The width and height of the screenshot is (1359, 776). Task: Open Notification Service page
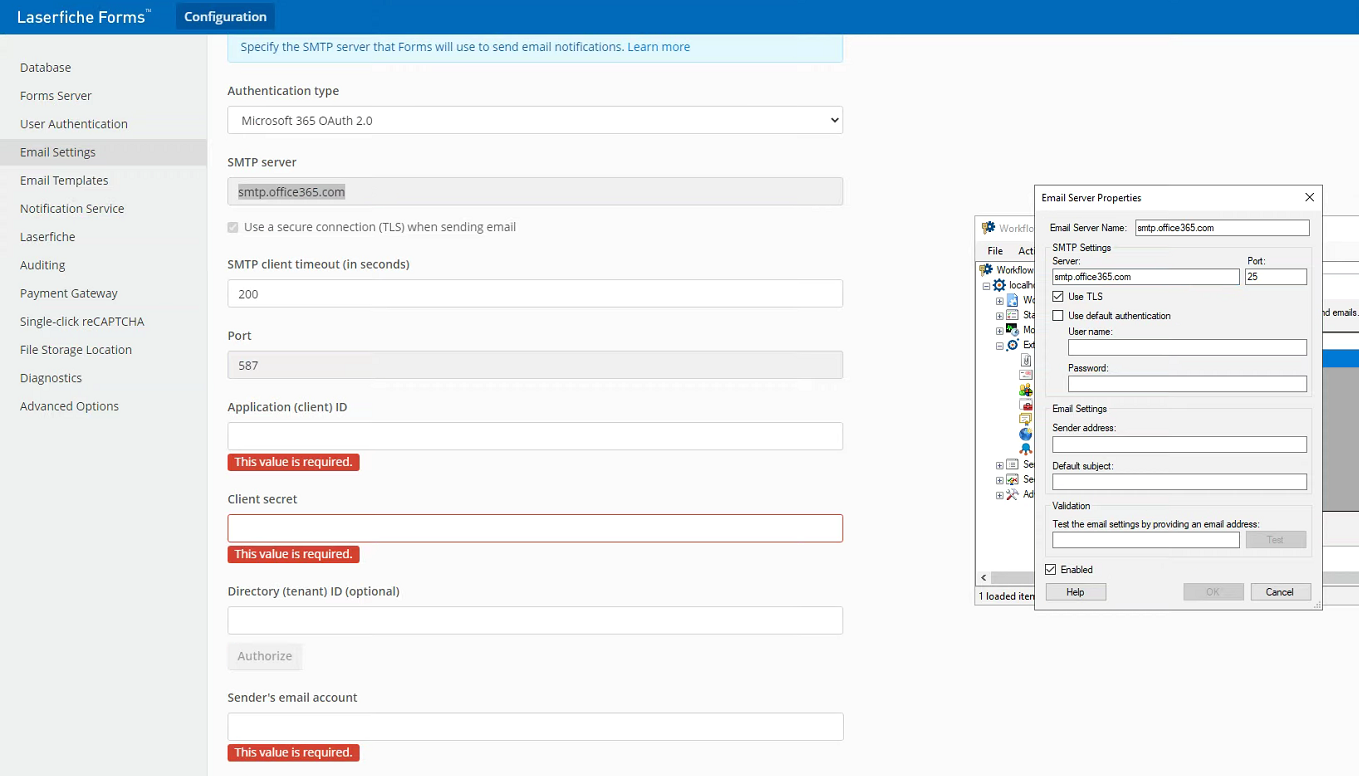(72, 209)
